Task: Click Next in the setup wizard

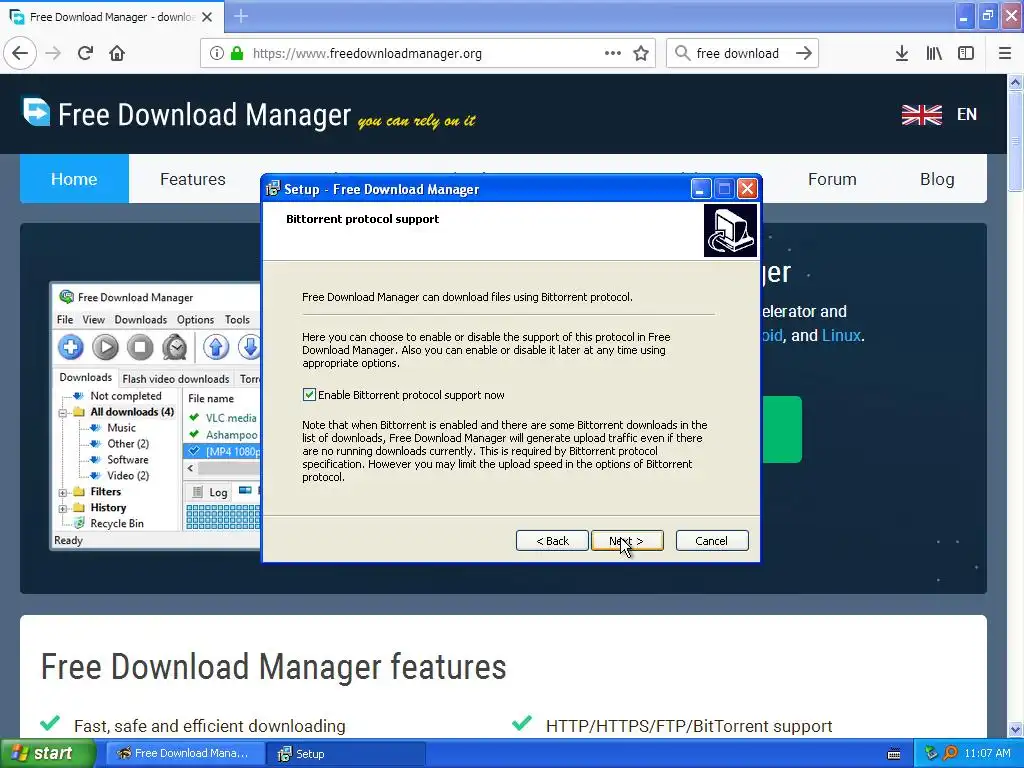Action: (627, 541)
